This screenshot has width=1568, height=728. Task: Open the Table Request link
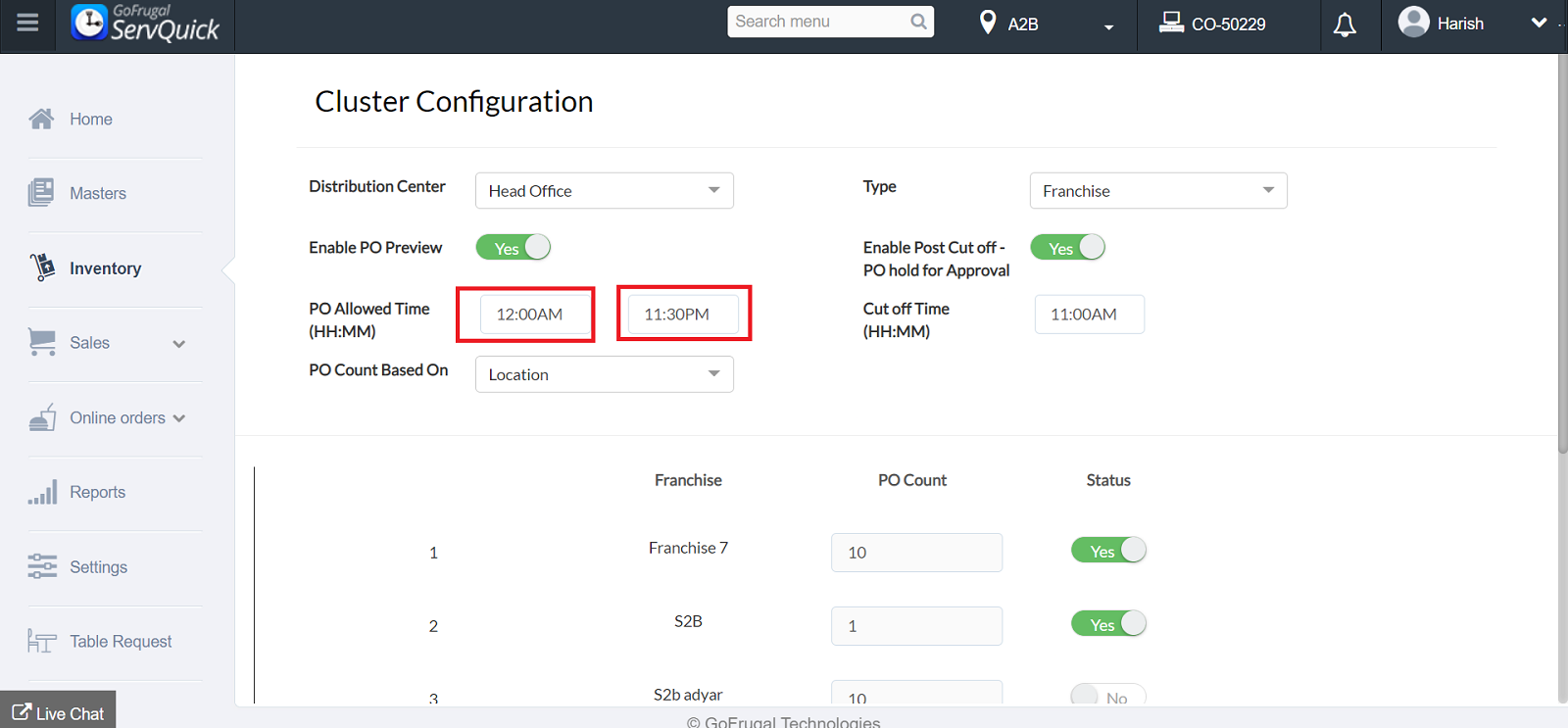pyautogui.click(x=120, y=642)
